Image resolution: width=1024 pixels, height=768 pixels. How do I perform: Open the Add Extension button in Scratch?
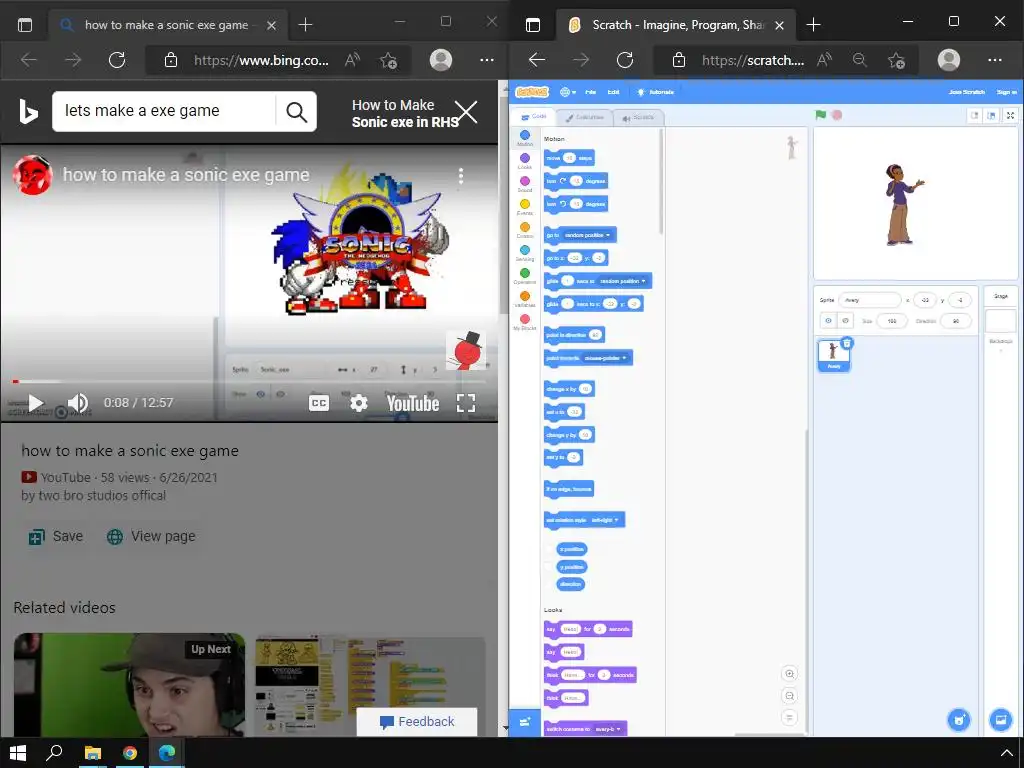524,722
